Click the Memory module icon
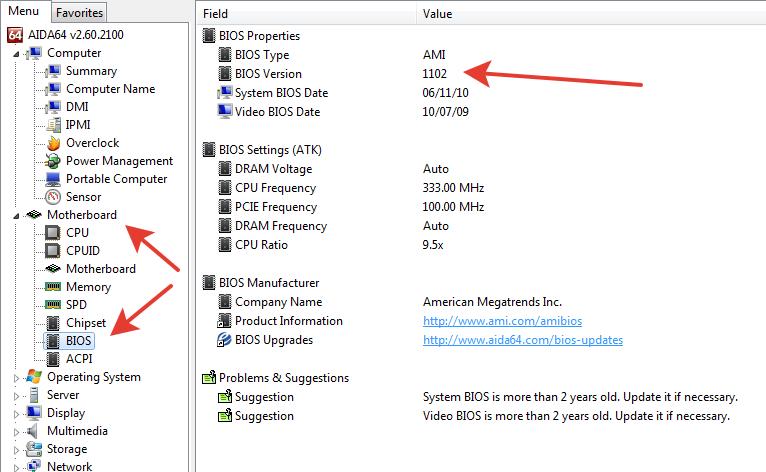 53,286
